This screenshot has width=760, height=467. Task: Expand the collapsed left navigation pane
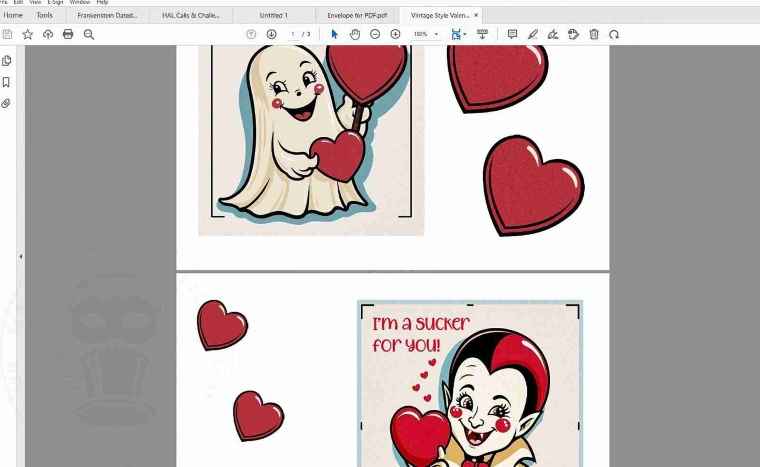click(x=21, y=257)
